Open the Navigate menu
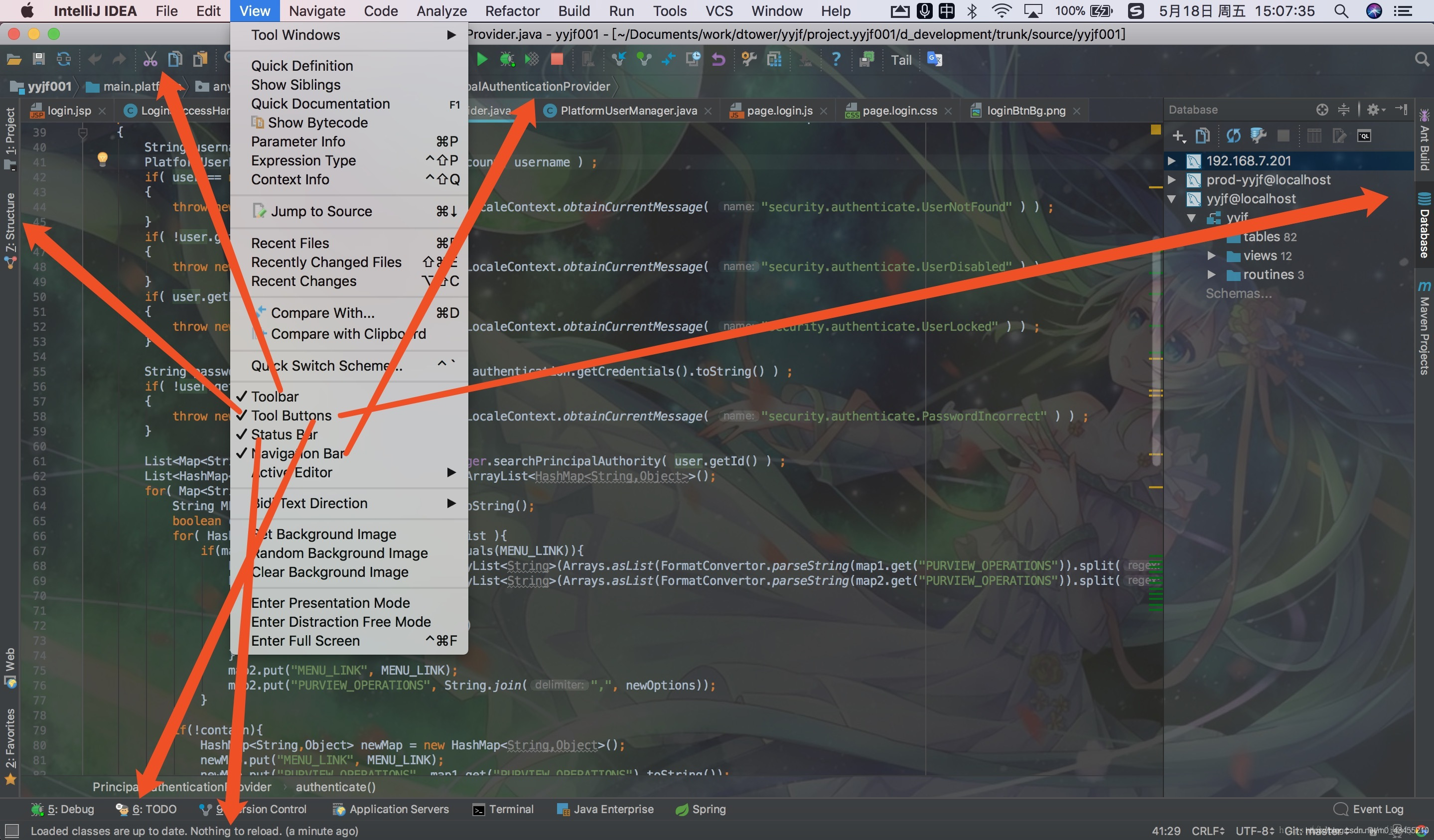 [317, 11]
